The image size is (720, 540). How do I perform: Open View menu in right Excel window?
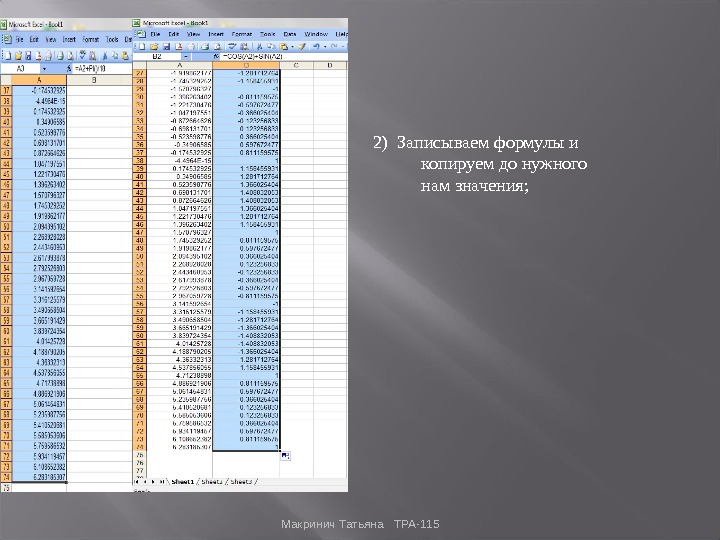pyautogui.click(x=193, y=34)
